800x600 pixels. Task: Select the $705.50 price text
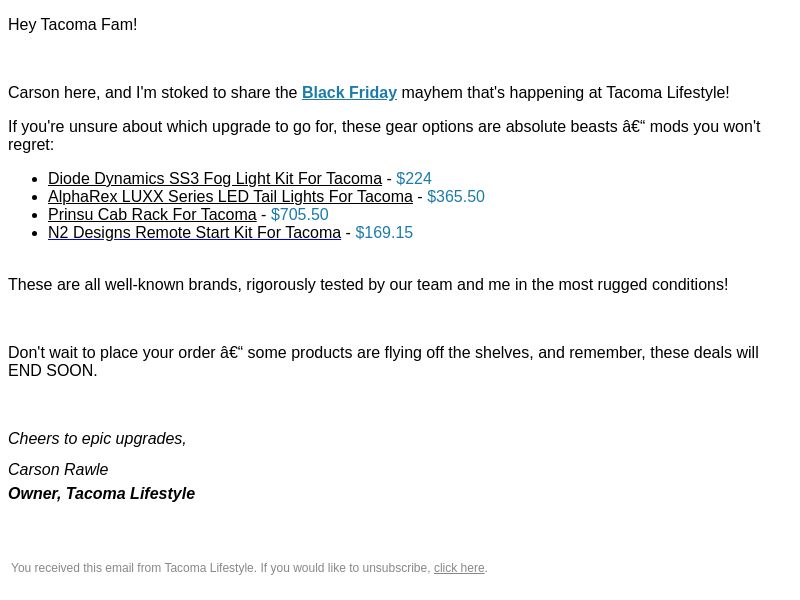pyautogui.click(x=299, y=214)
